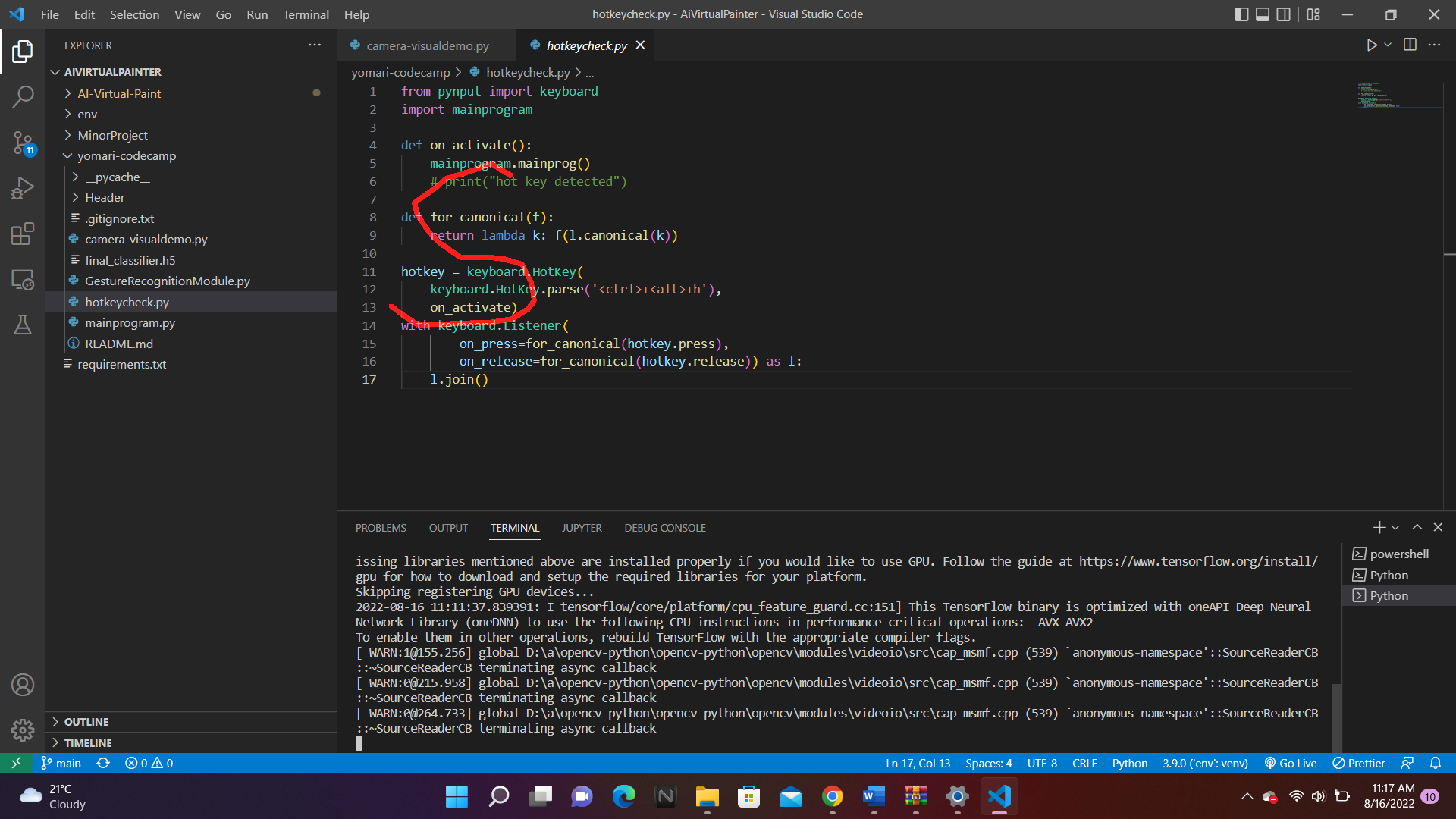Open Google Chrome from the taskbar
The image size is (1456, 819).
pyautogui.click(x=833, y=797)
